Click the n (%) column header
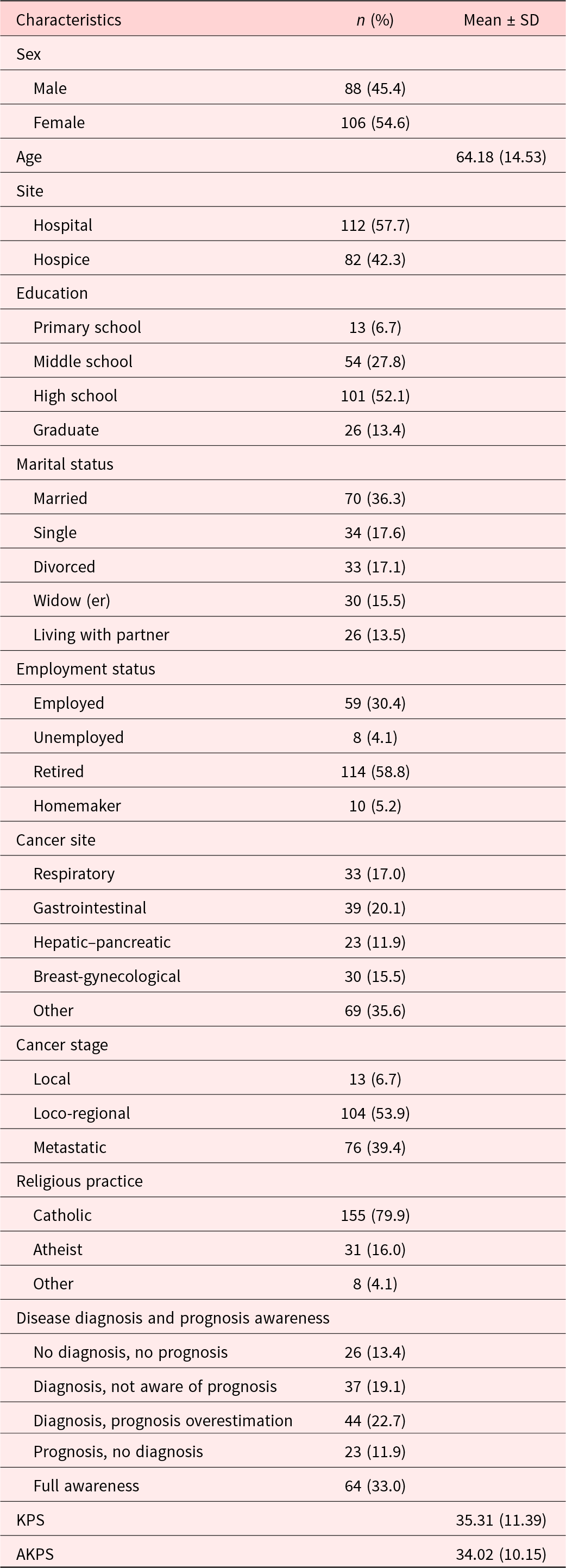 [375, 20]
